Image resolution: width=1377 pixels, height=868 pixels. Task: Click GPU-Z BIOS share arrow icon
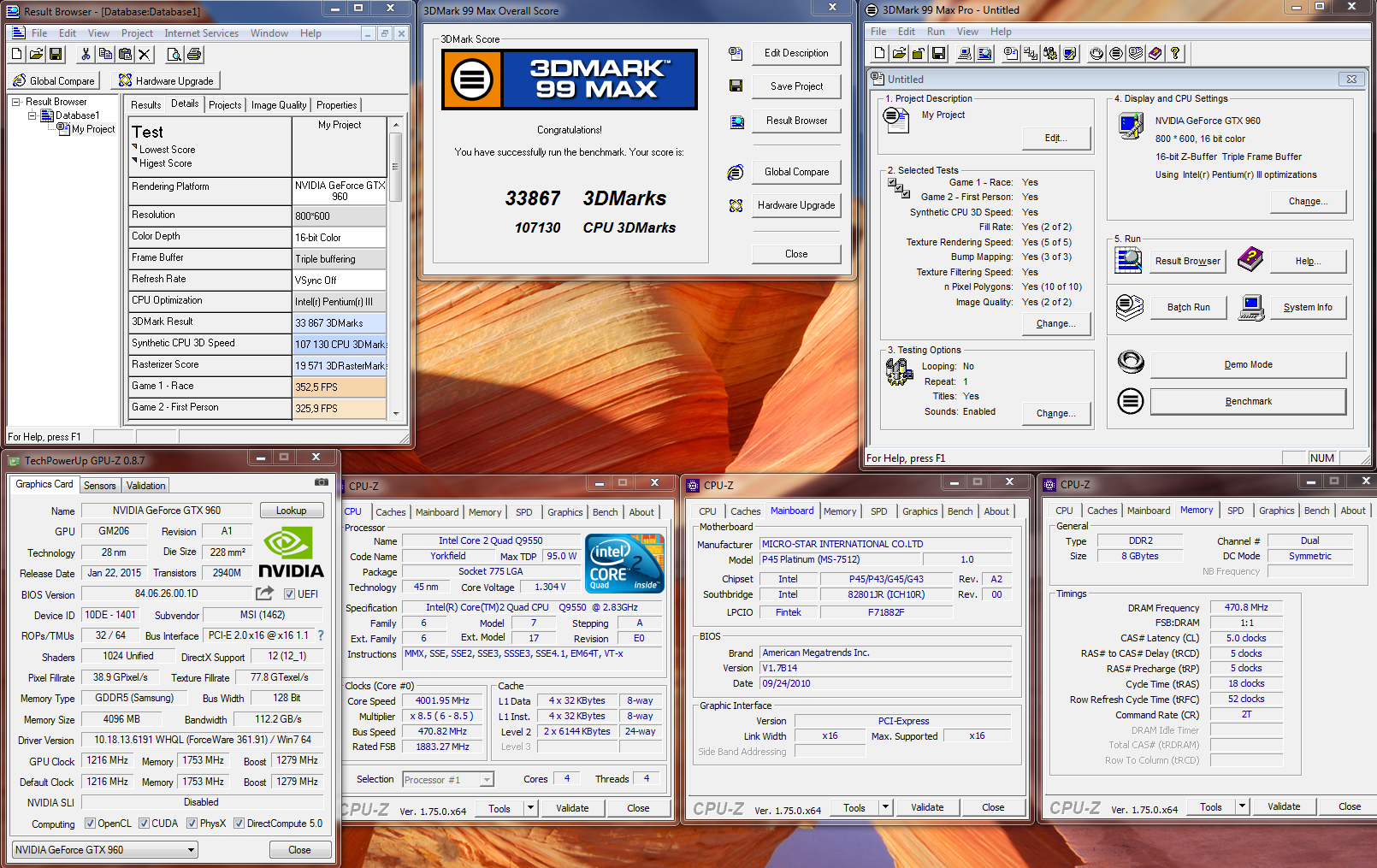[x=265, y=593]
